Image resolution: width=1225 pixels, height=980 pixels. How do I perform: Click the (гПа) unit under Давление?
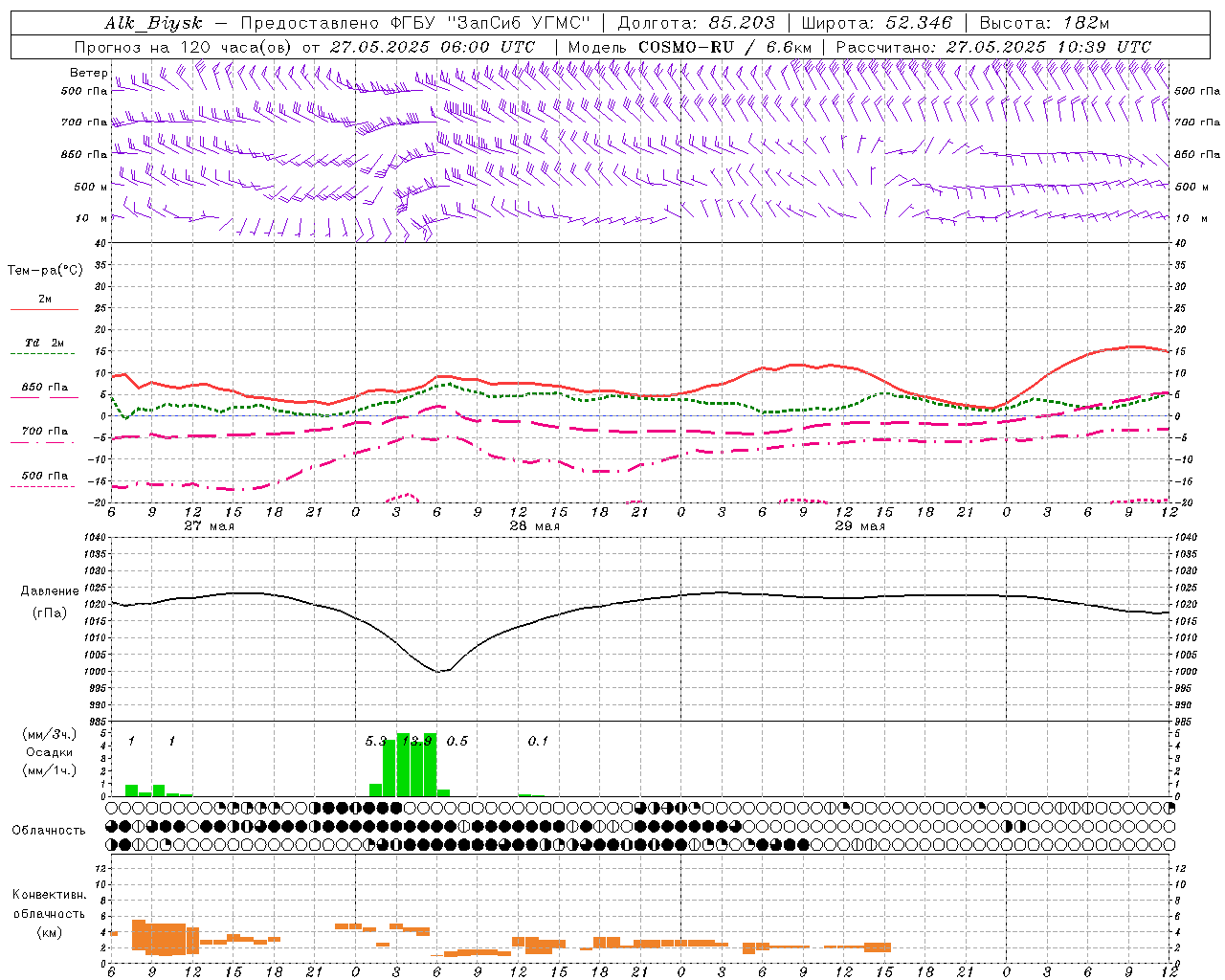(50, 613)
